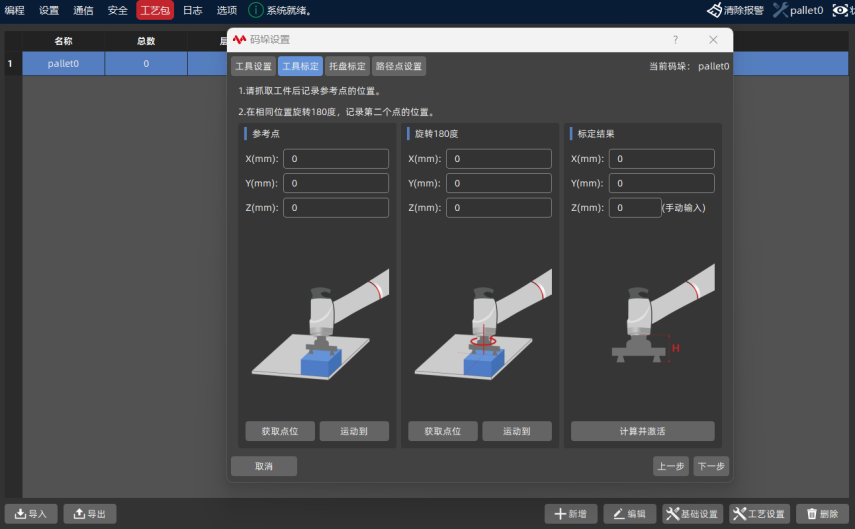Screen dimensions: 855x529
Task: Open the 设置 menu
Action: coord(49,10)
